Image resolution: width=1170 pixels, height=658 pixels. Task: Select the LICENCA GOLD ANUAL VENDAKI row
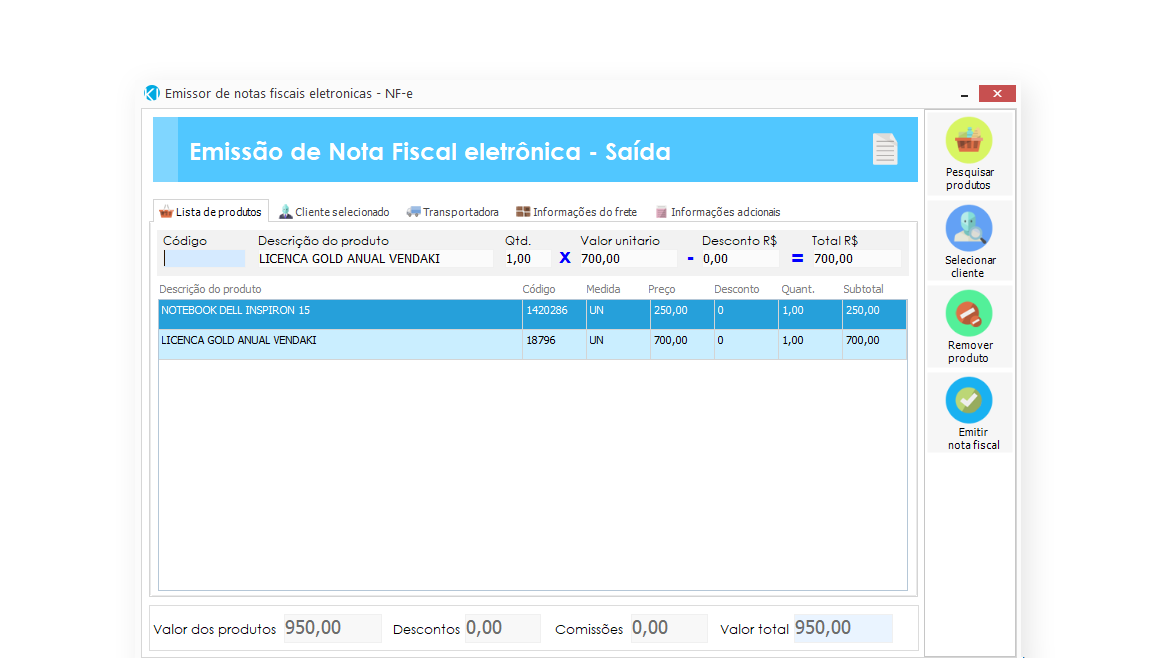(x=400, y=340)
